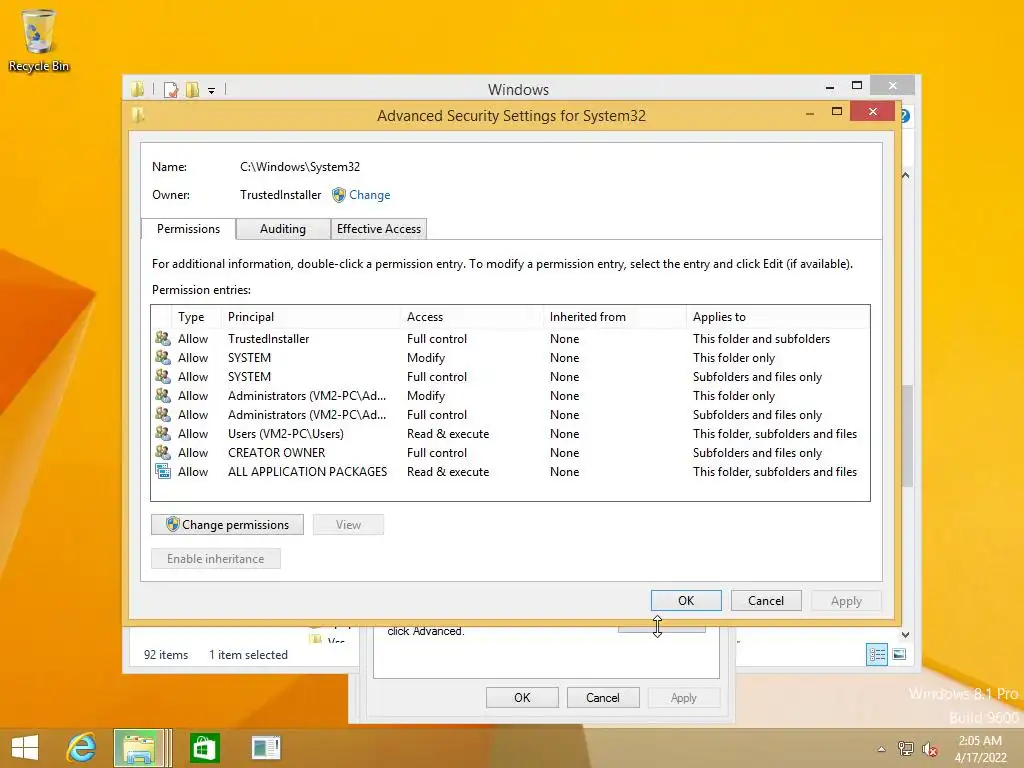The image size is (1024, 768).
Task: Click the Inherited from column header
Action: [615, 317]
